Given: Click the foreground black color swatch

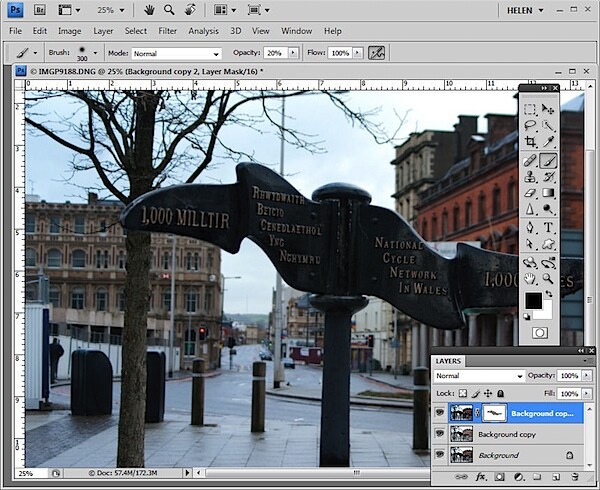Looking at the screenshot, I should (533, 301).
